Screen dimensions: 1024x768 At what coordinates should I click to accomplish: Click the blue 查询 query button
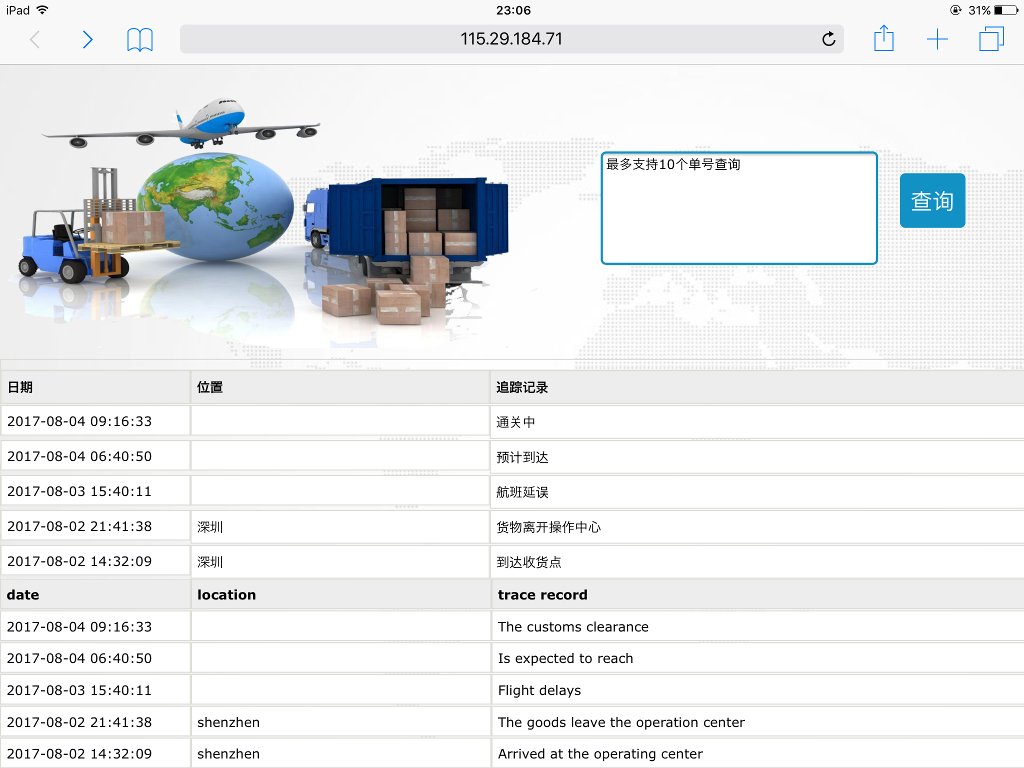[x=932, y=200]
